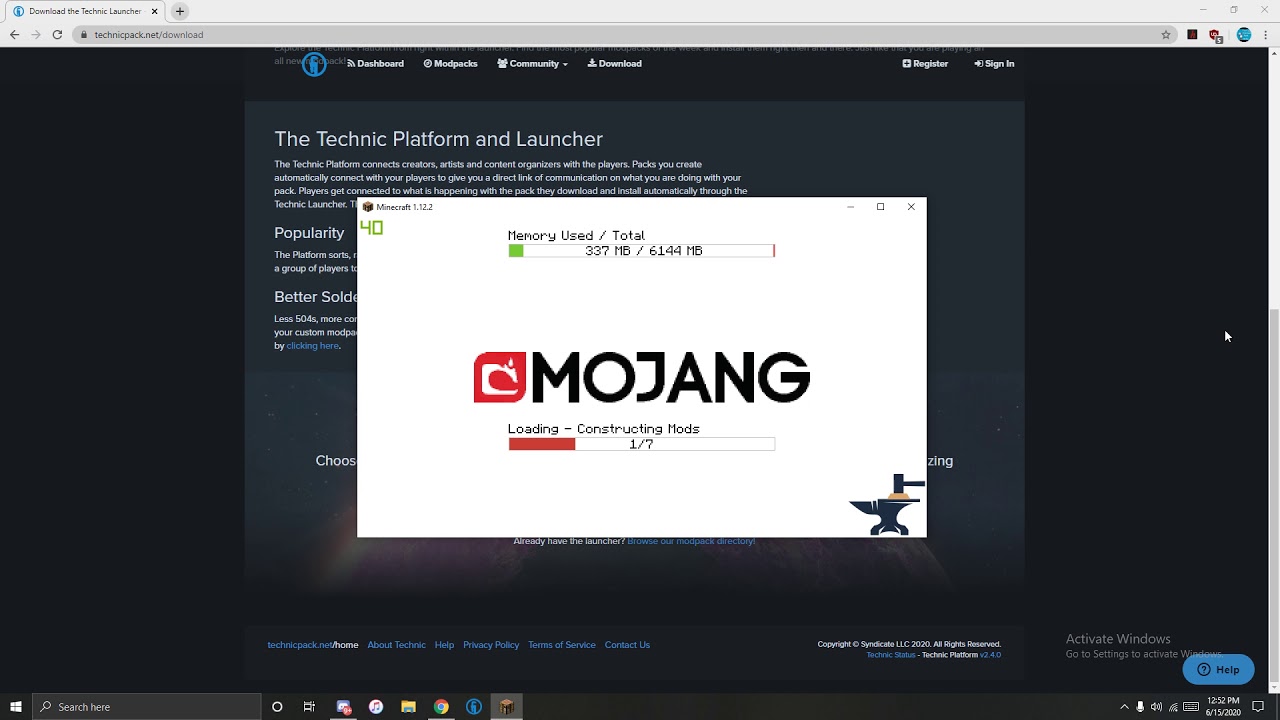Screen dimensions: 1280x720
Task: Open Technic Launcher taskbar icon
Action: pos(474,707)
